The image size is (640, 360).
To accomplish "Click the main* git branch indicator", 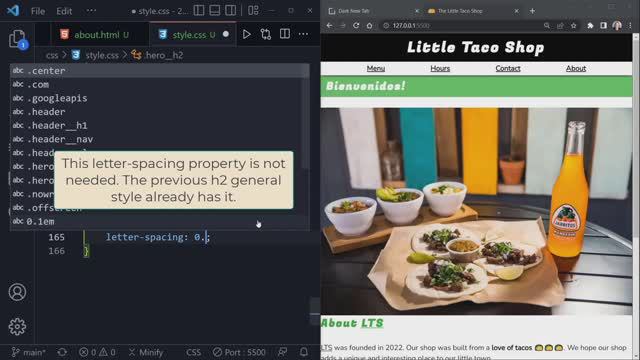I will coord(29,352).
